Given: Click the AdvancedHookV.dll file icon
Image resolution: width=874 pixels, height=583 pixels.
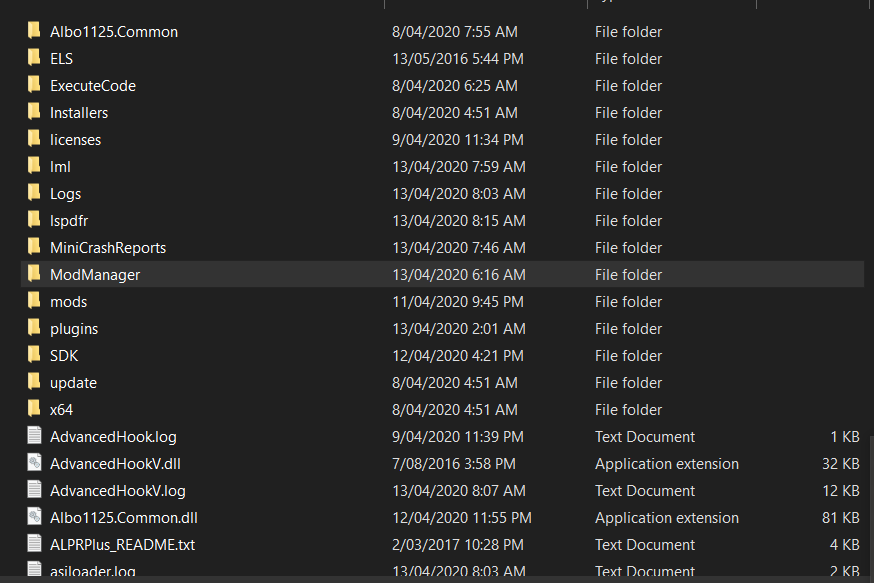Looking at the screenshot, I should click(34, 463).
